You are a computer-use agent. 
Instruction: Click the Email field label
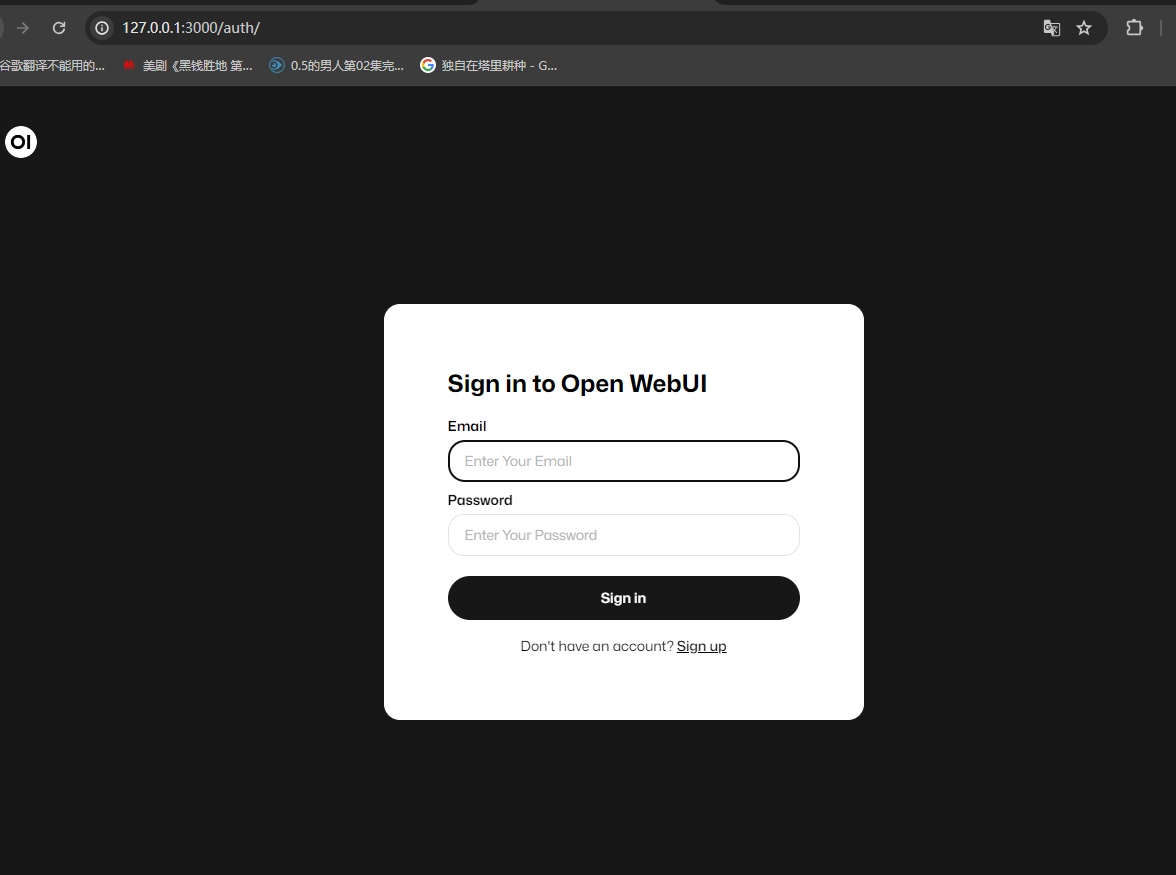pos(466,426)
